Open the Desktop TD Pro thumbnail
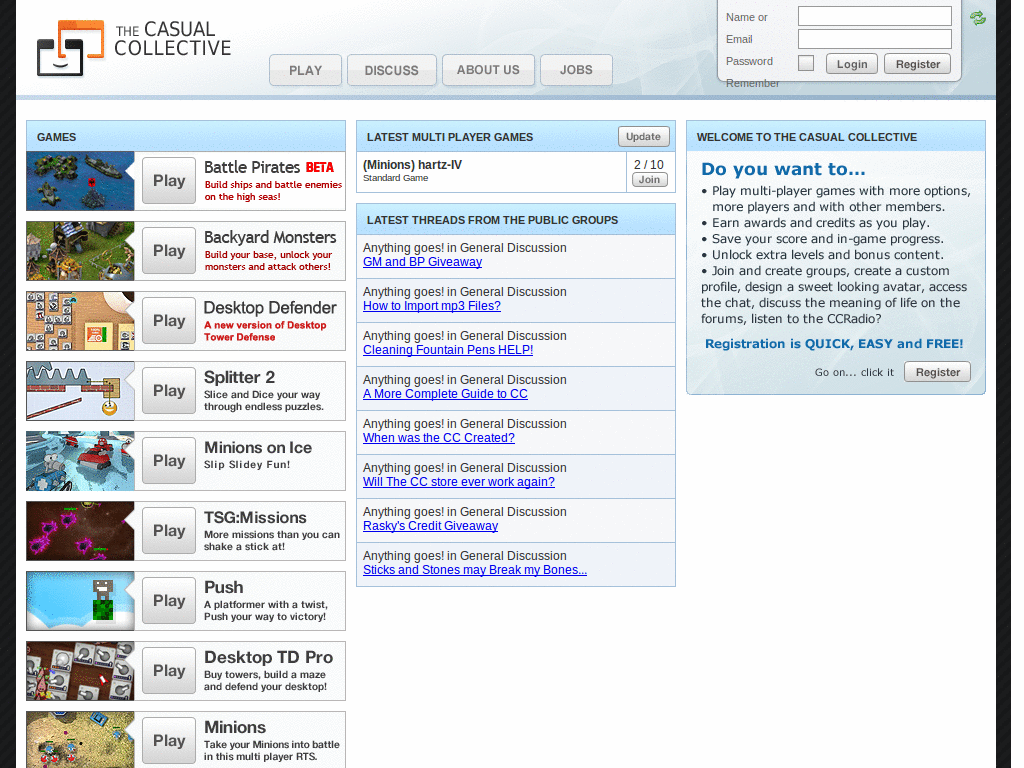The height and width of the screenshot is (768, 1024). (80, 670)
